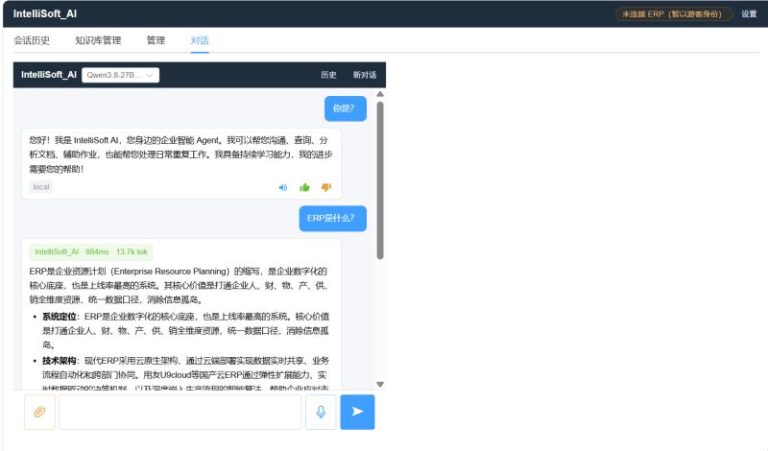Open the 管理 tab
This screenshot has width=768, height=451.
156,40
